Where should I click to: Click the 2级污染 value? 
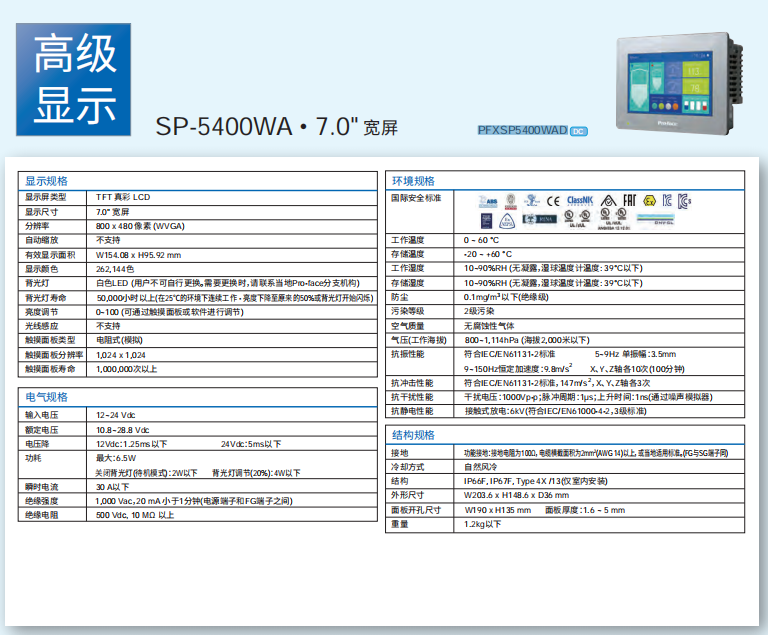[479, 311]
